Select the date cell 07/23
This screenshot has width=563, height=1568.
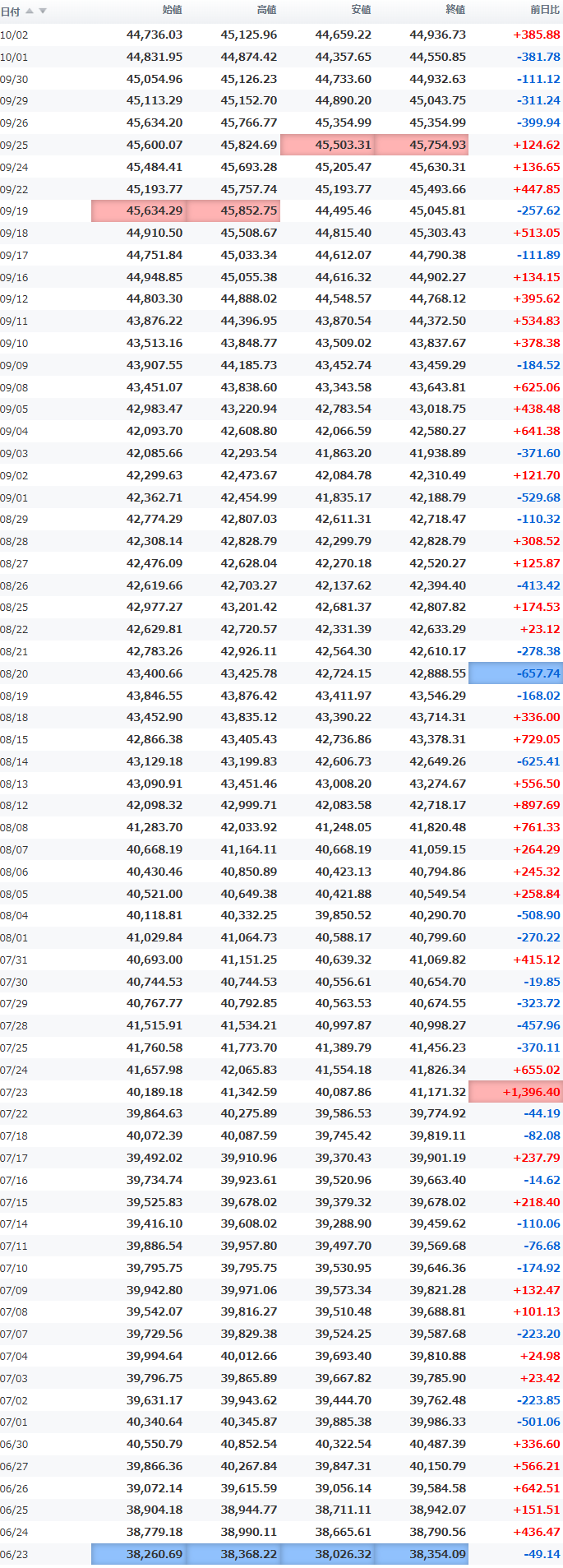(14, 1092)
